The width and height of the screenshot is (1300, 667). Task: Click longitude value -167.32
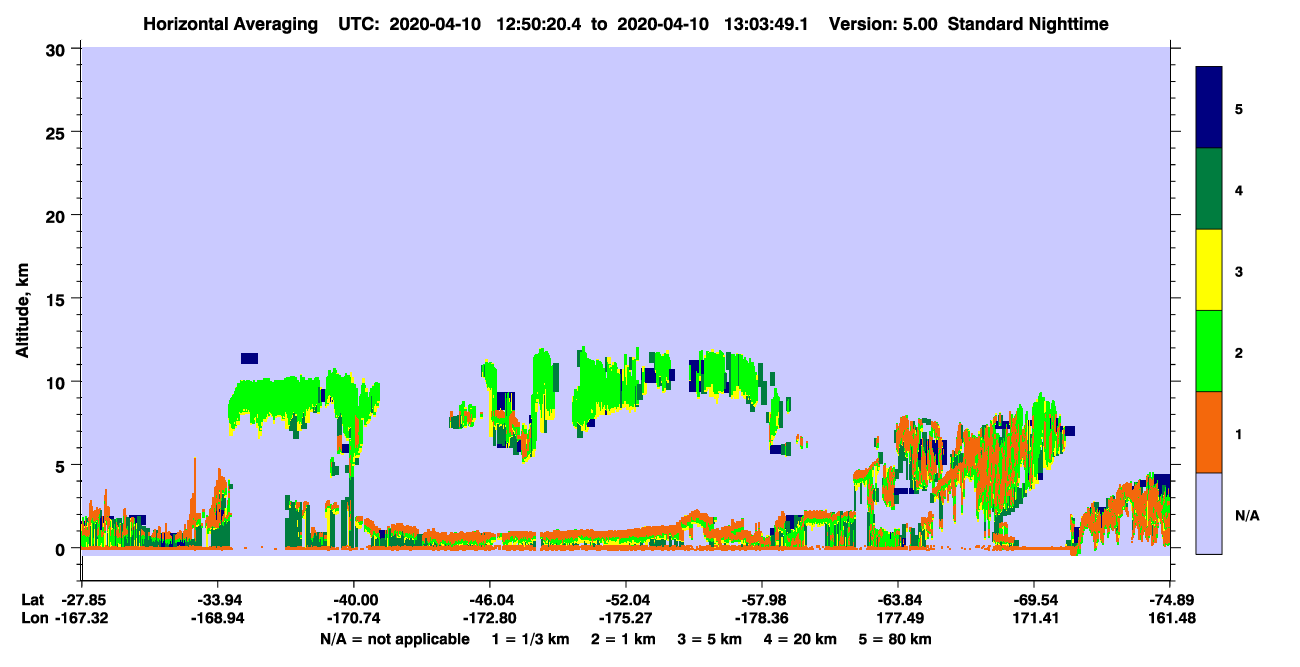tap(81, 619)
